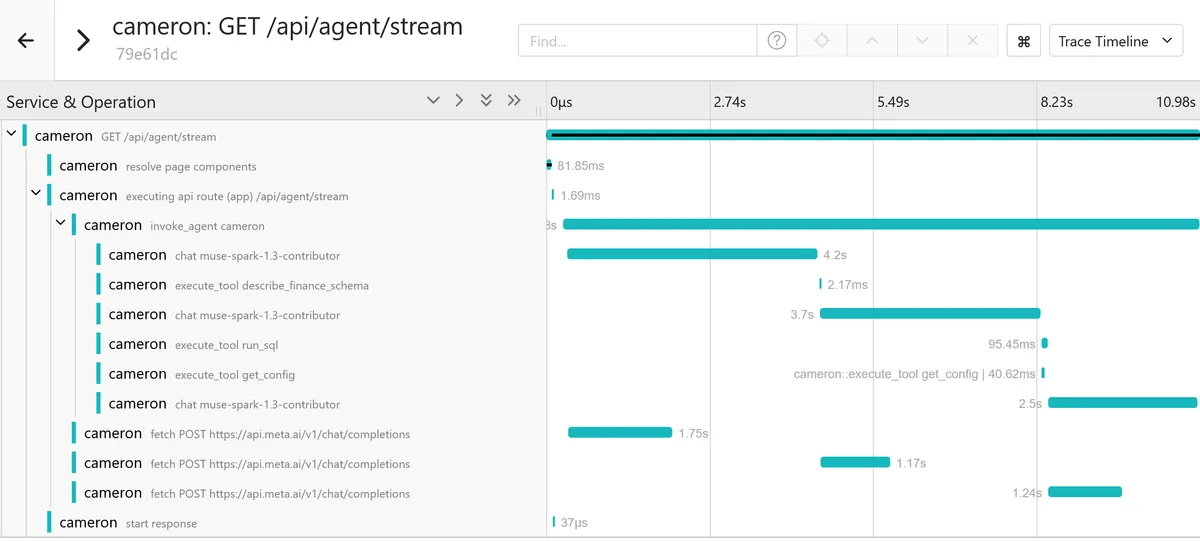Click the 5.49s timeline tick label

894,102
